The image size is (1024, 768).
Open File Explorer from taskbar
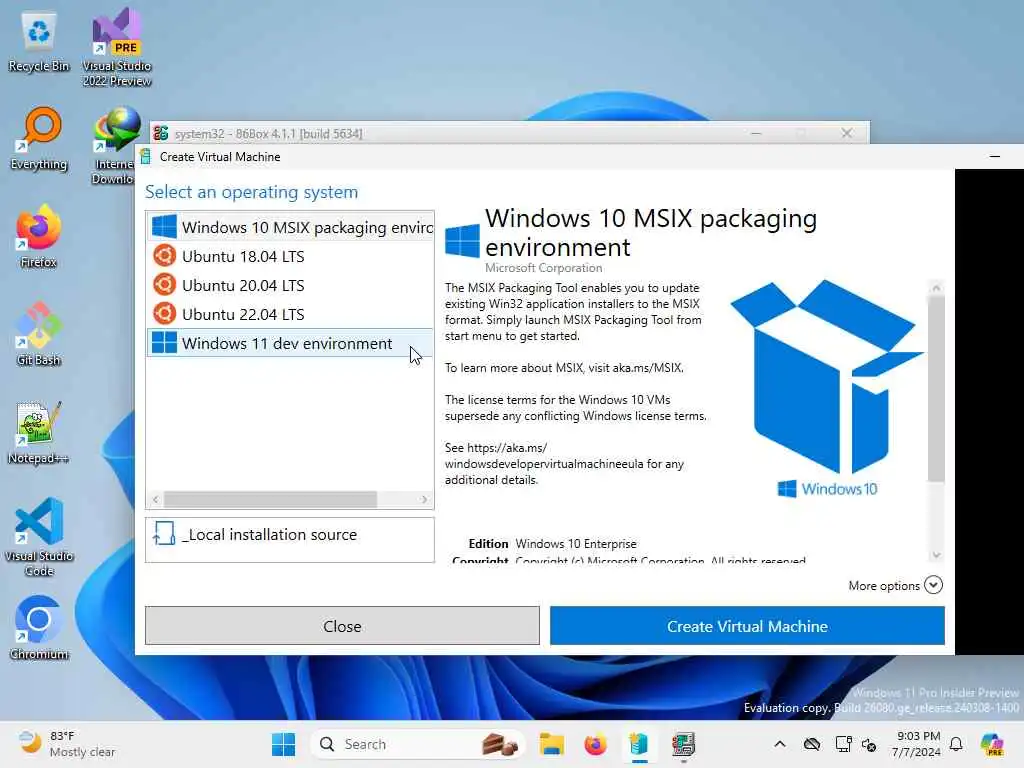tap(551, 744)
